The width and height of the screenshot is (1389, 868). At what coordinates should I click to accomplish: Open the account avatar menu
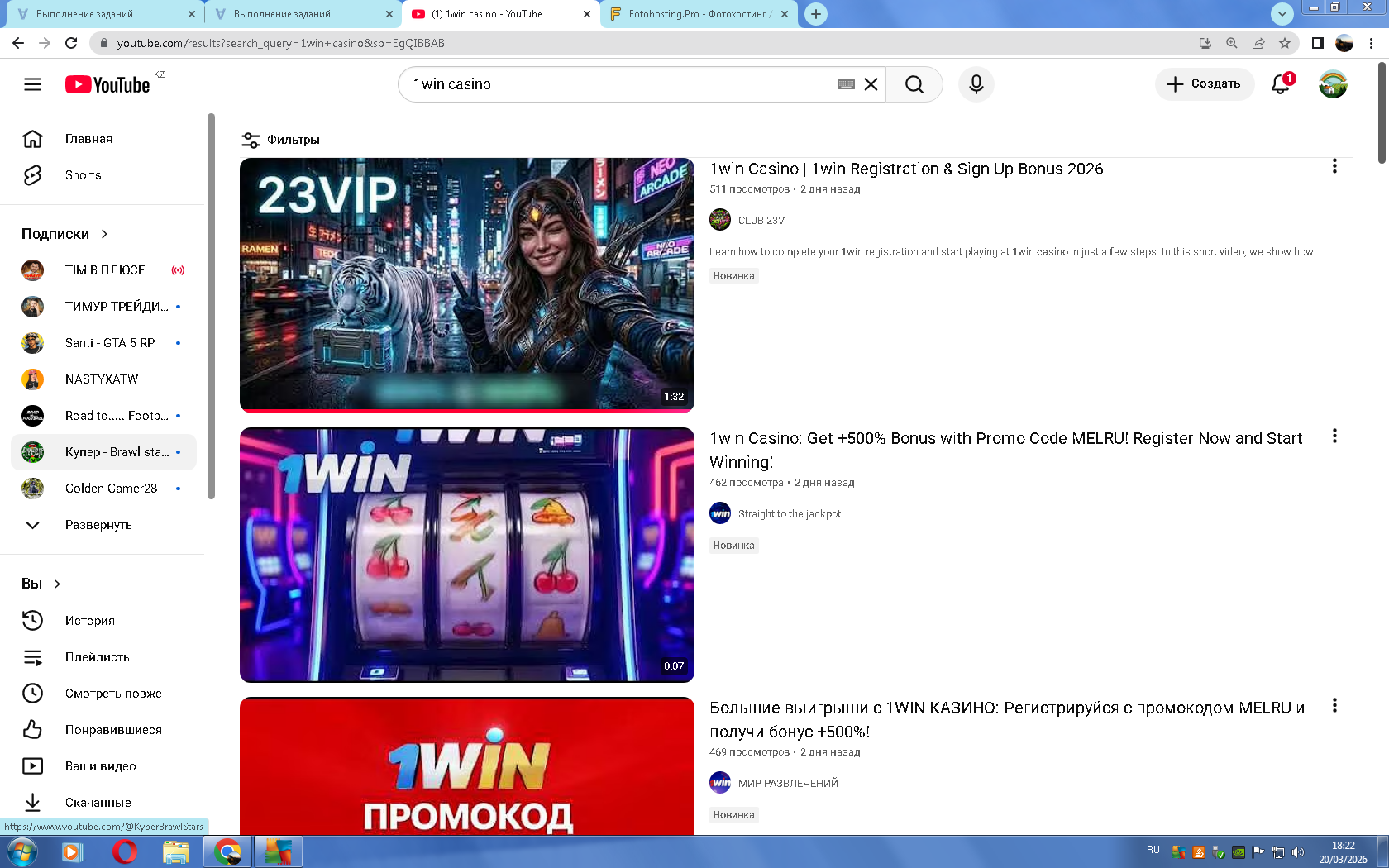point(1332,84)
